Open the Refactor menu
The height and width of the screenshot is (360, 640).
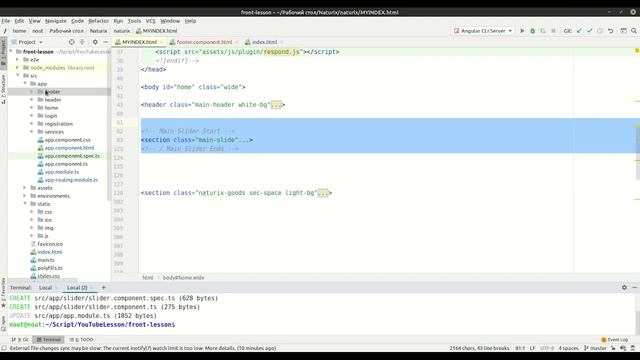(98, 21)
